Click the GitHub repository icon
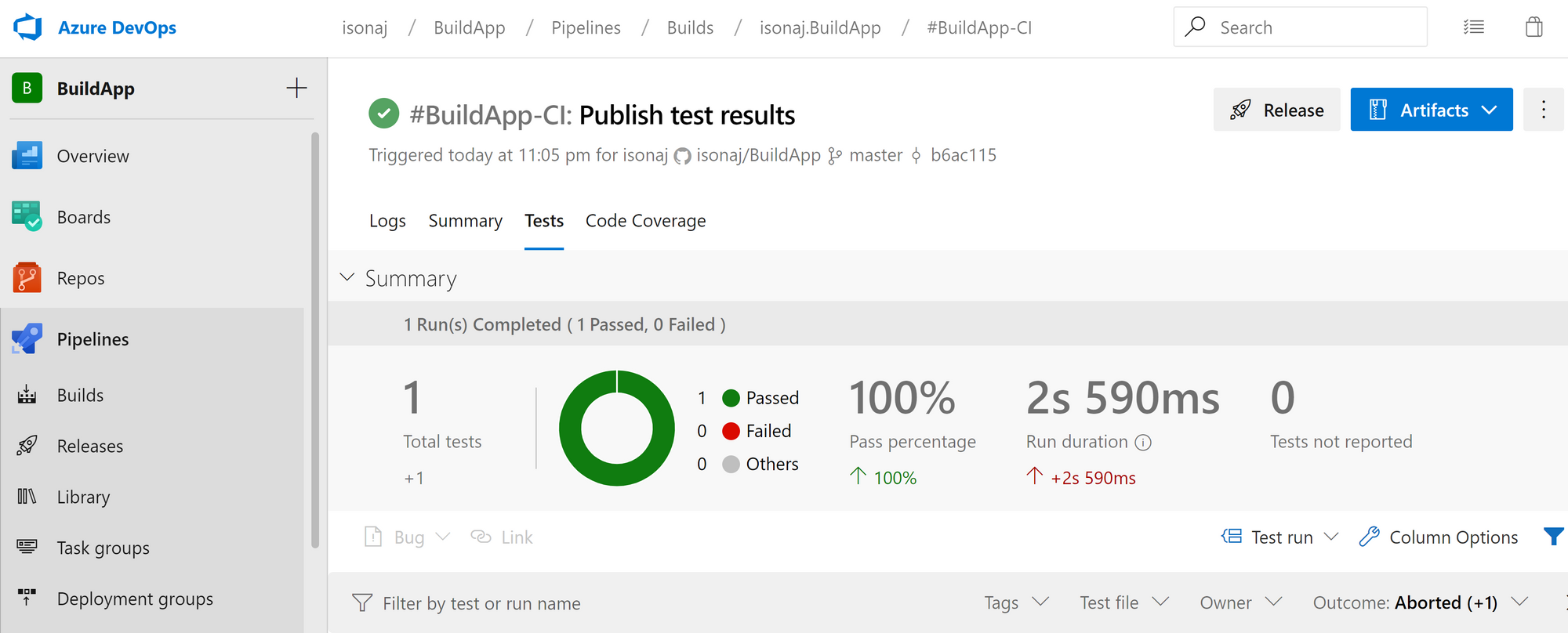The image size is (1568, 633). click(x=683, y=156)
